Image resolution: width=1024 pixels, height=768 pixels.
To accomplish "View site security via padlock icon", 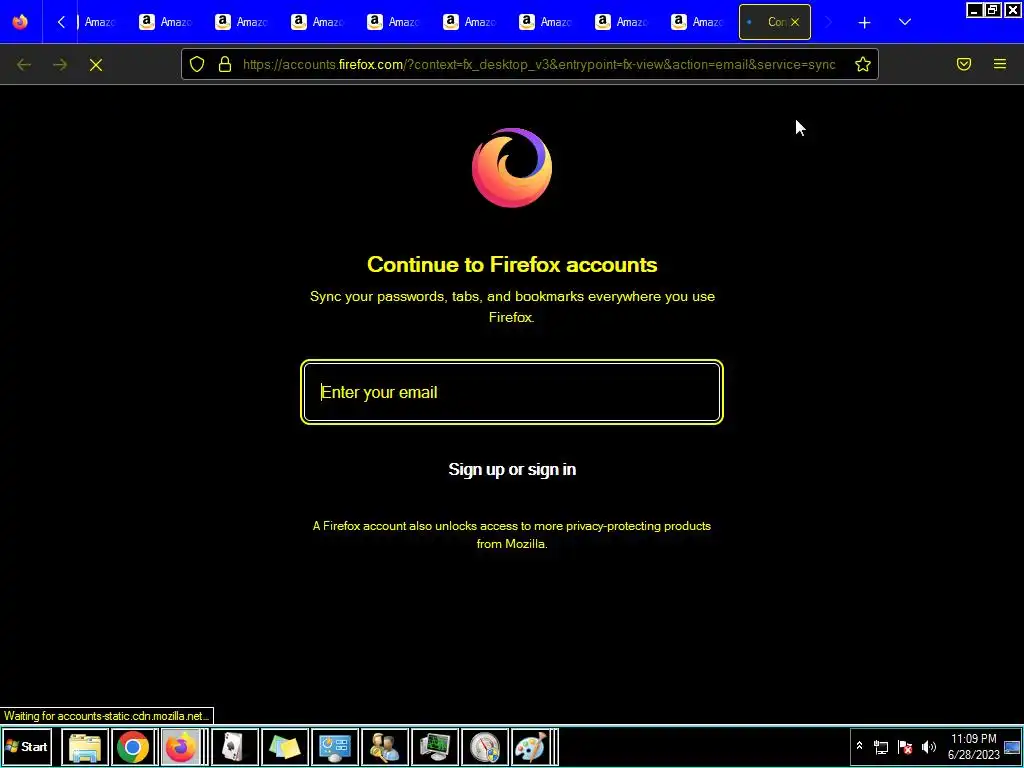I will 225,64.
